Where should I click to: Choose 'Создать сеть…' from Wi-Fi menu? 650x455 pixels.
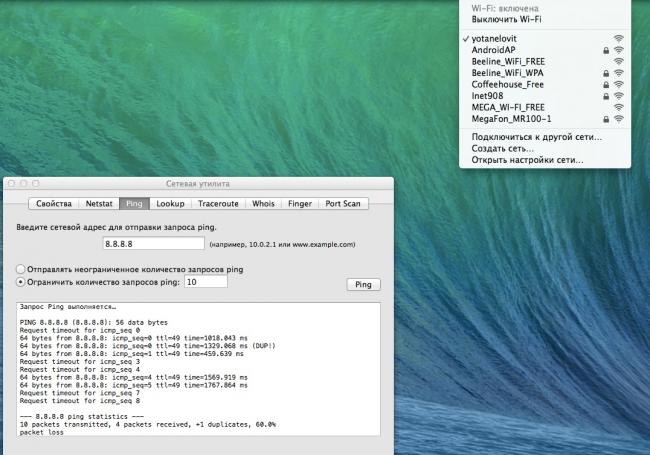tap(502, 148)
